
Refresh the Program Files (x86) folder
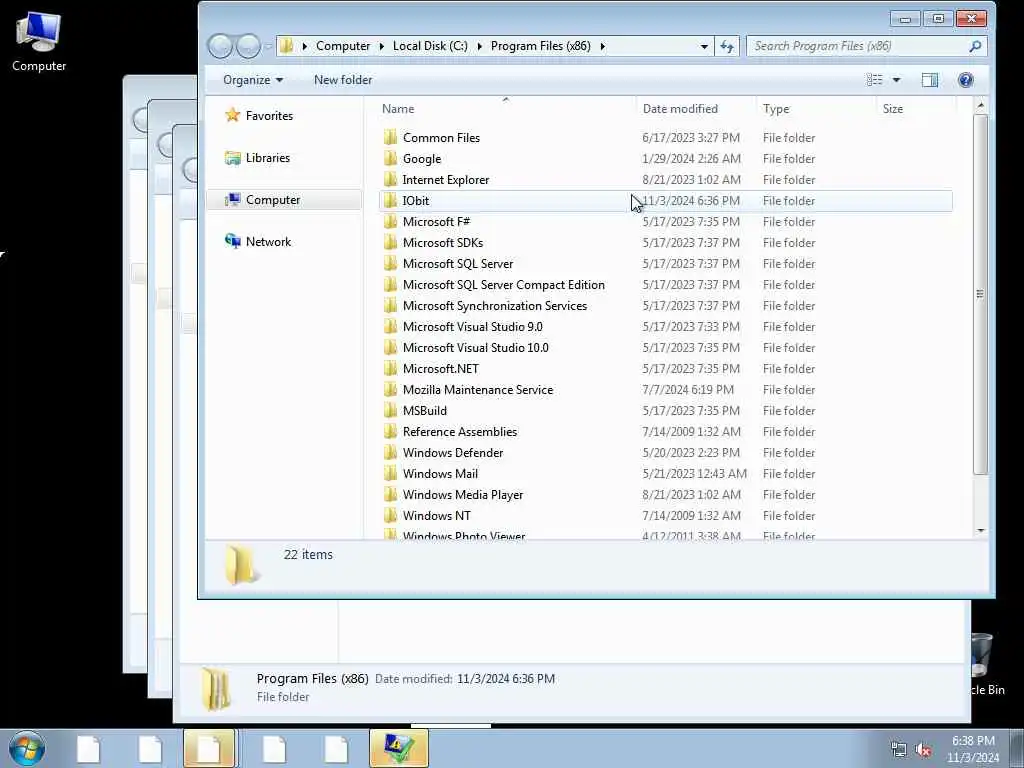(727, 46)
